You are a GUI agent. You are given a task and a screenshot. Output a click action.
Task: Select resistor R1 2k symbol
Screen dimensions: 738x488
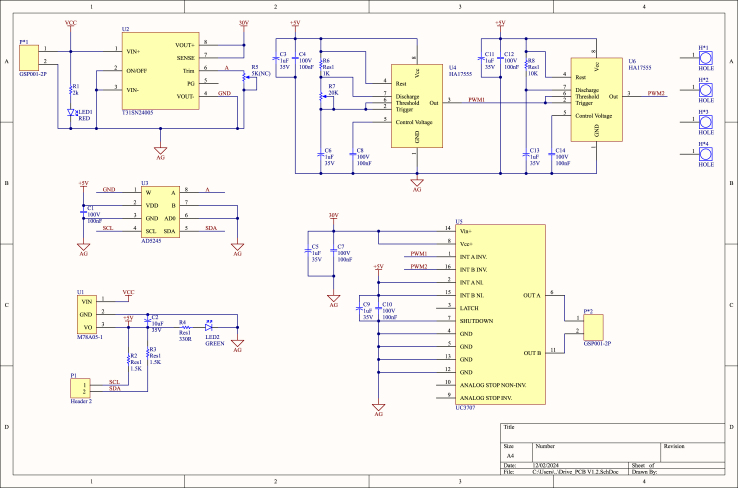[71, 89]
